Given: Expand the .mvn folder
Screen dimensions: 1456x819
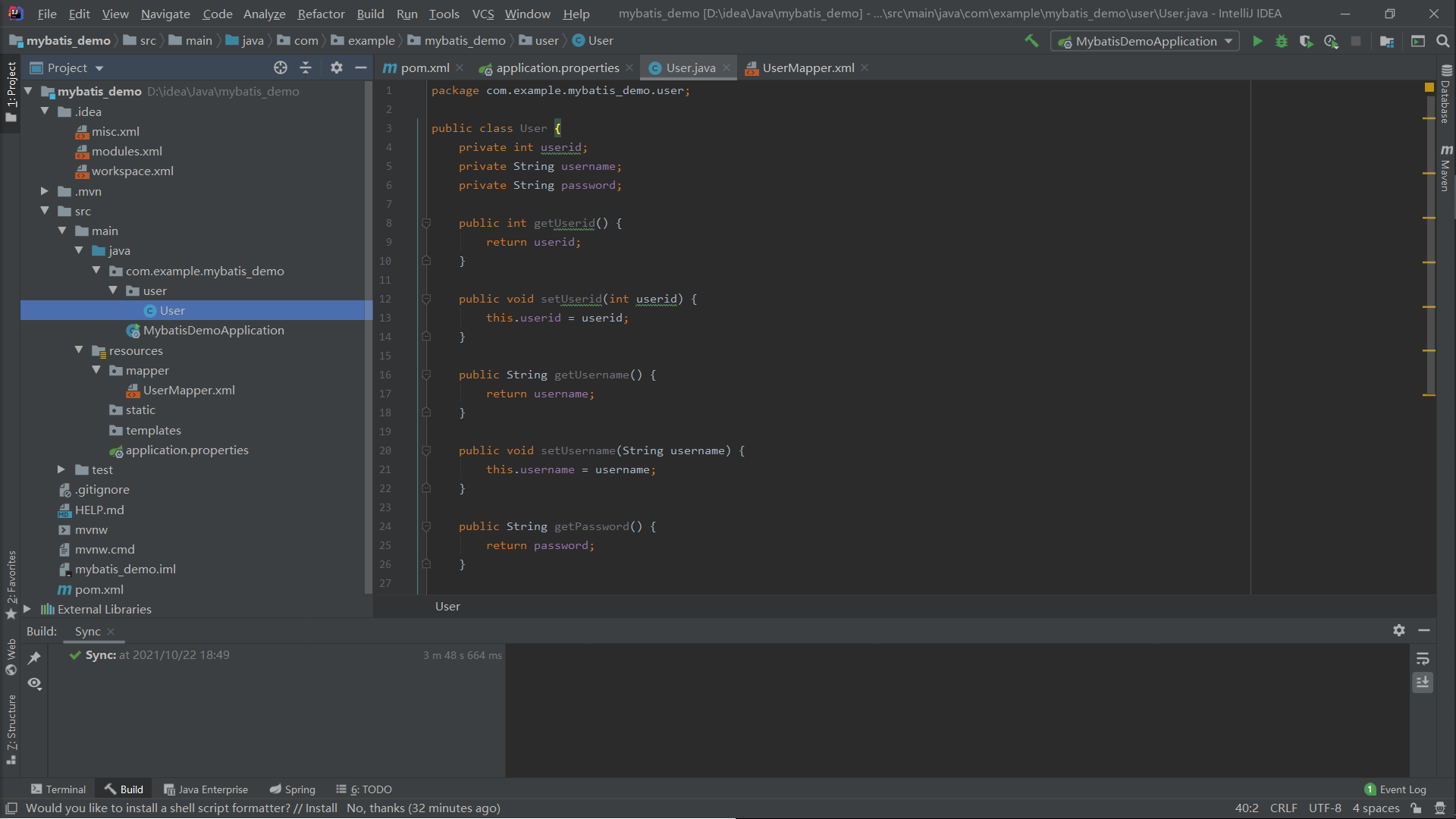Looking at the screenshot, I should tap(44, 191).
